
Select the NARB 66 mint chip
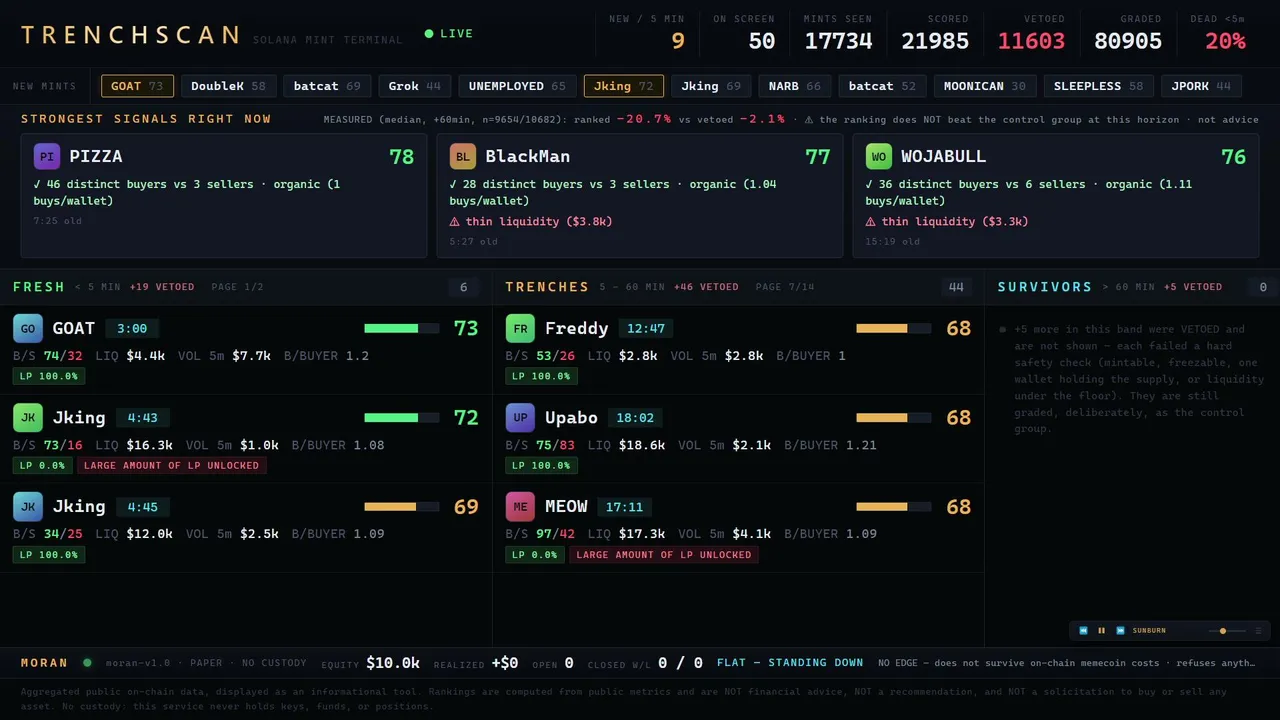(795, 86)
